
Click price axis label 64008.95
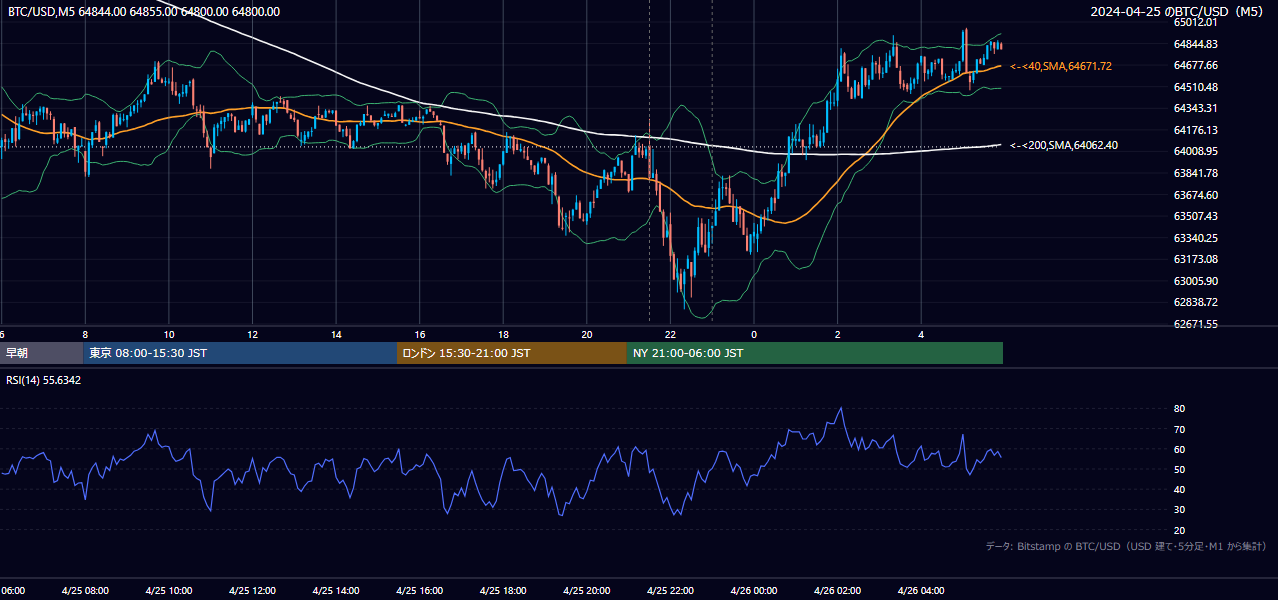pyautogui.click(x=1195, y=151)
